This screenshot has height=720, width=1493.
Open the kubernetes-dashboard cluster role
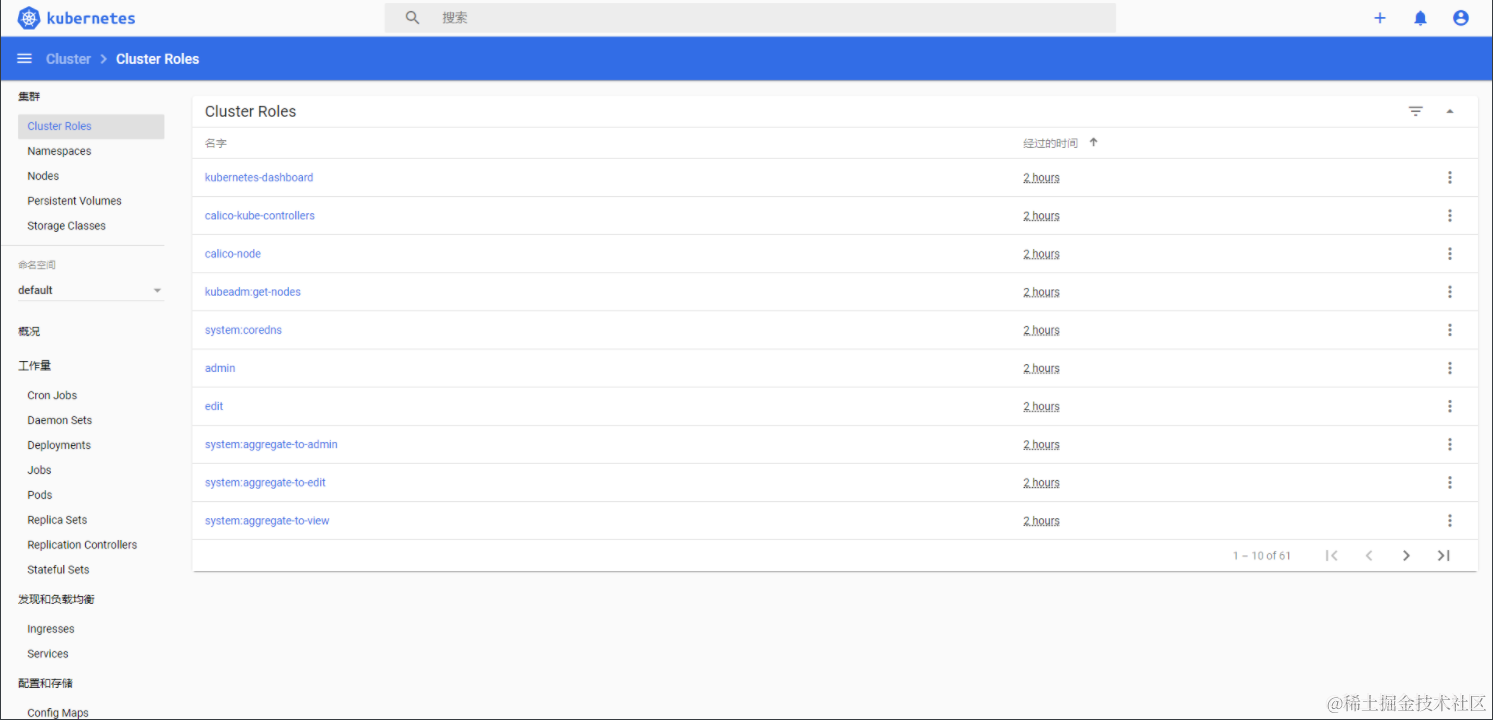click(x=259, y=178)
